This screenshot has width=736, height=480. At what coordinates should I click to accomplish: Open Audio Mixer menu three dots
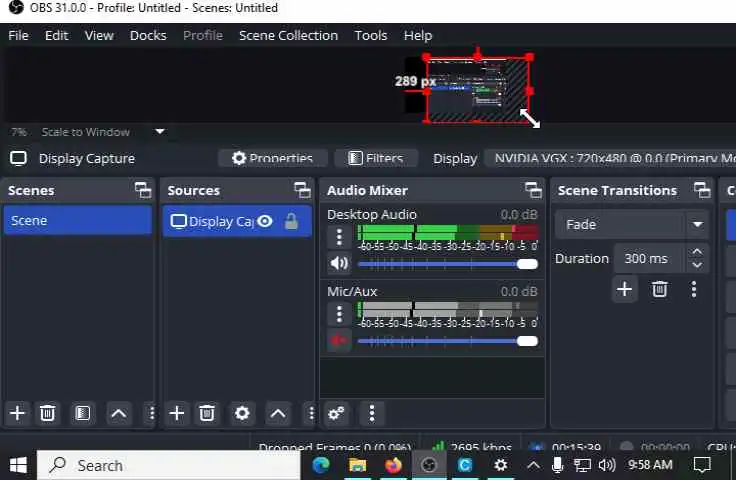(372, 413)
